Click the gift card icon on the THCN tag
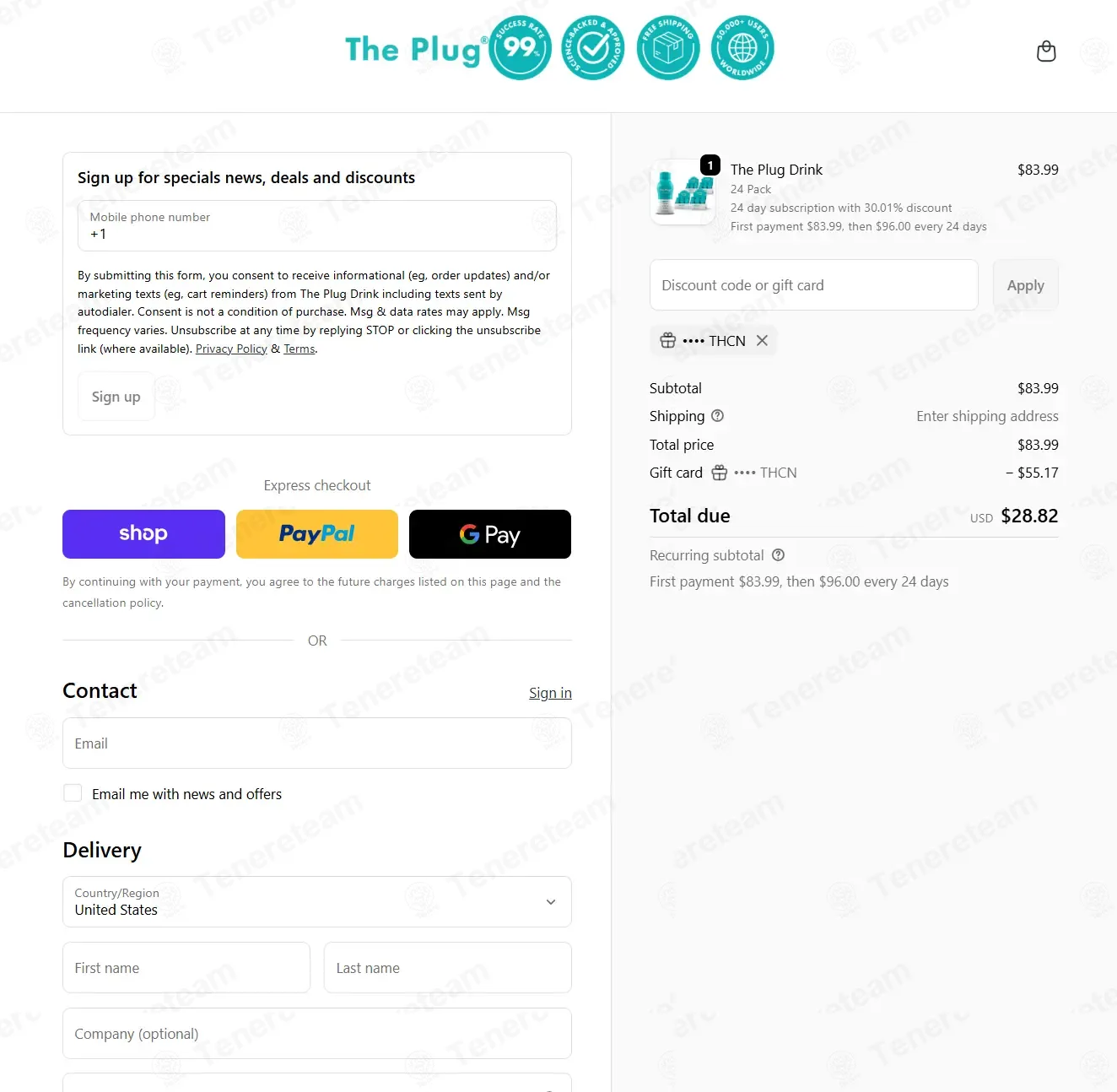This screenshot has width=1117, height=1092. tap(668, 340)
